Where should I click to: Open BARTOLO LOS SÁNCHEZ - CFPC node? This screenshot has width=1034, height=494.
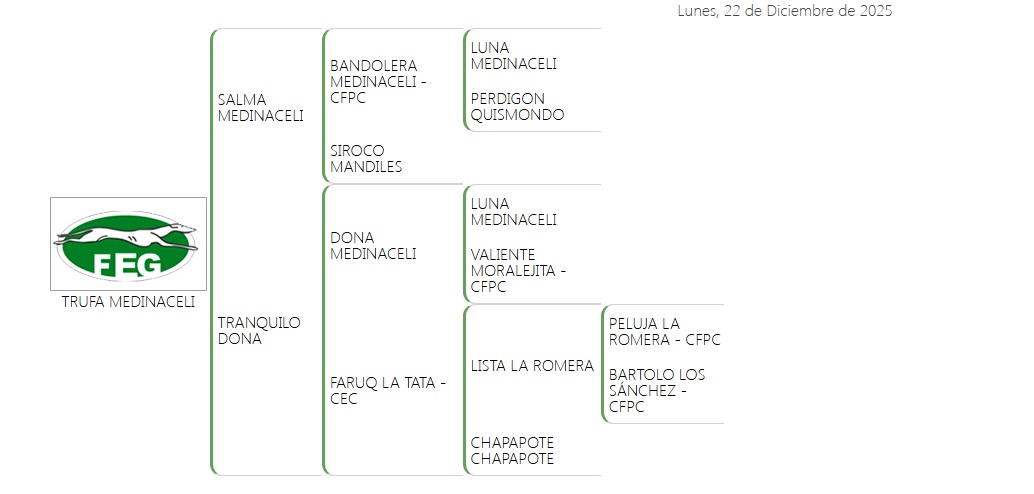tap(657, 390)
